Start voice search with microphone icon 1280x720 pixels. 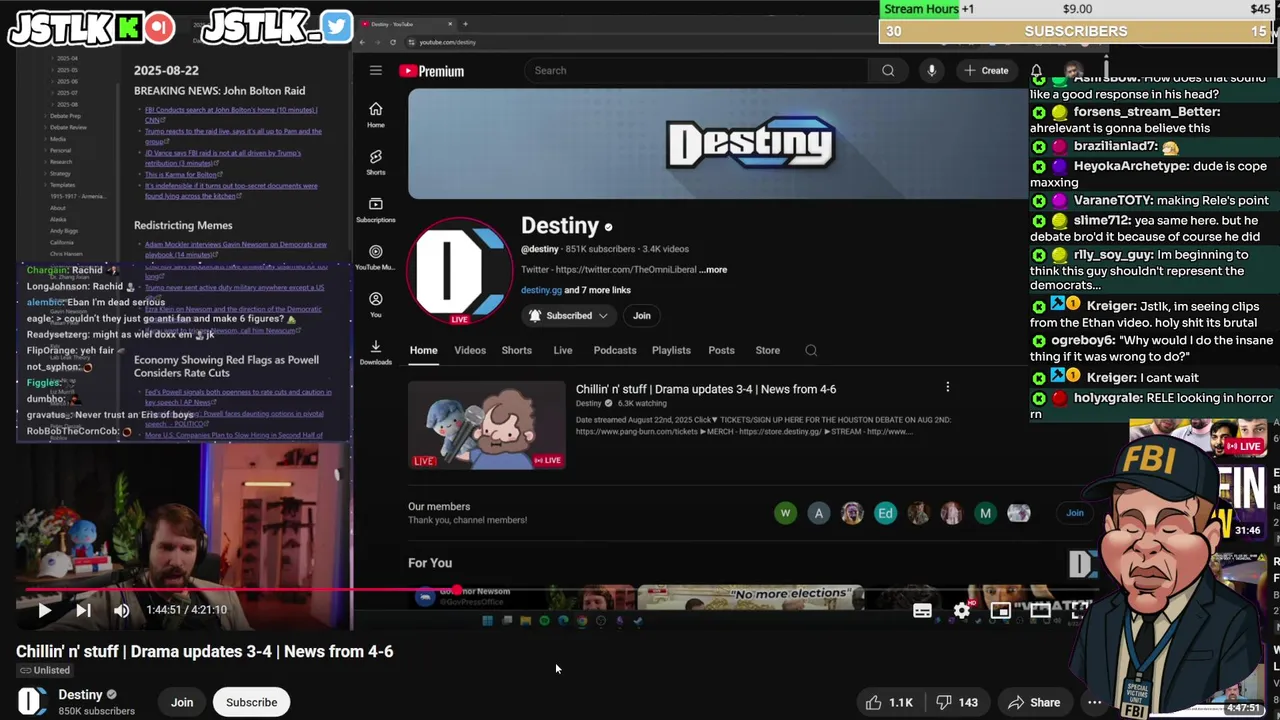click(x=931, y=70)
